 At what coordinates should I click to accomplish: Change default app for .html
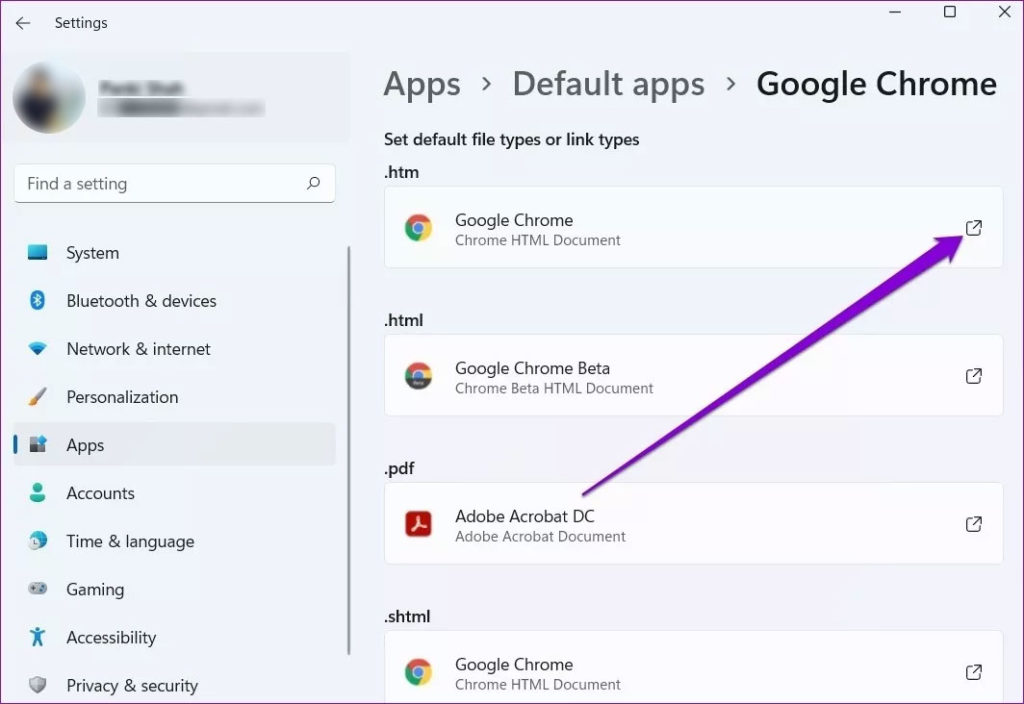point(694,376)
